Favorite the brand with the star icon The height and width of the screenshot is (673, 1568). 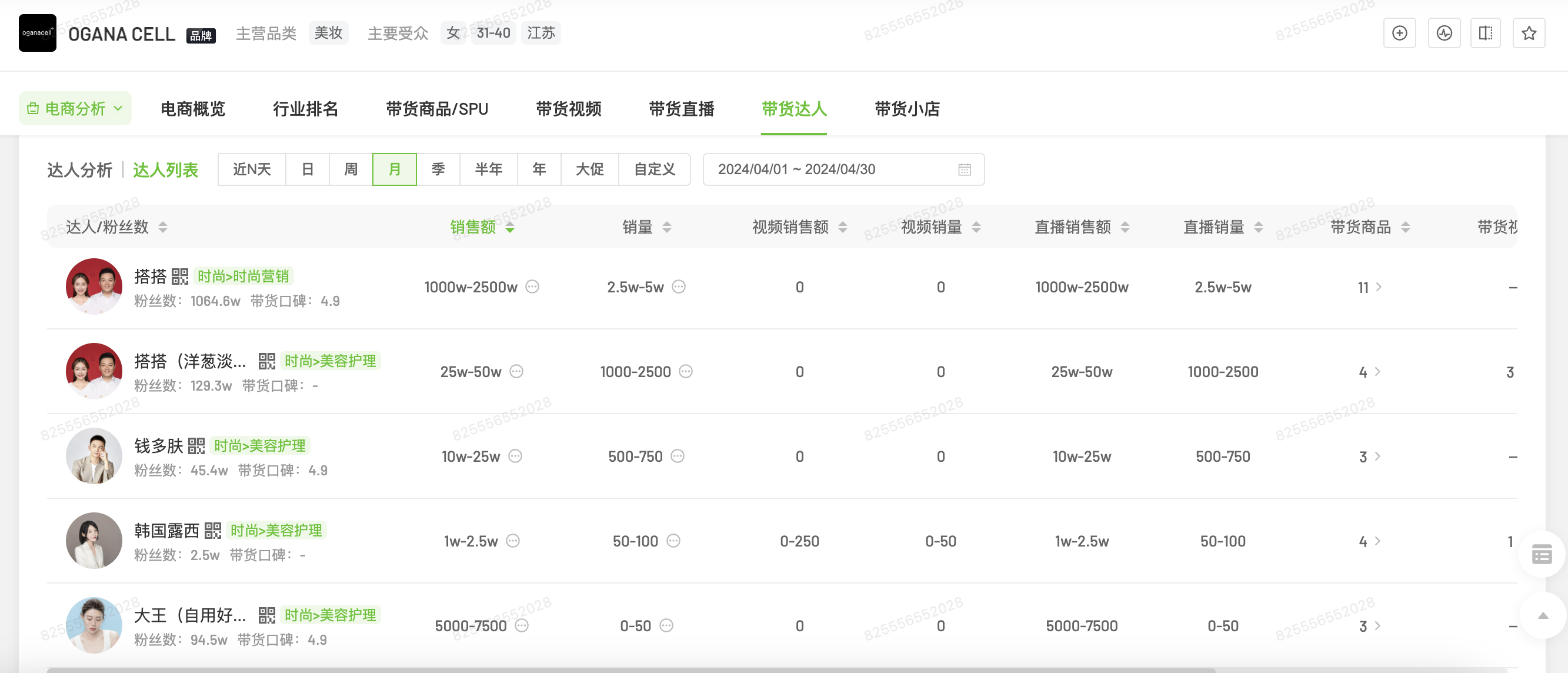tap(1529, 33)
